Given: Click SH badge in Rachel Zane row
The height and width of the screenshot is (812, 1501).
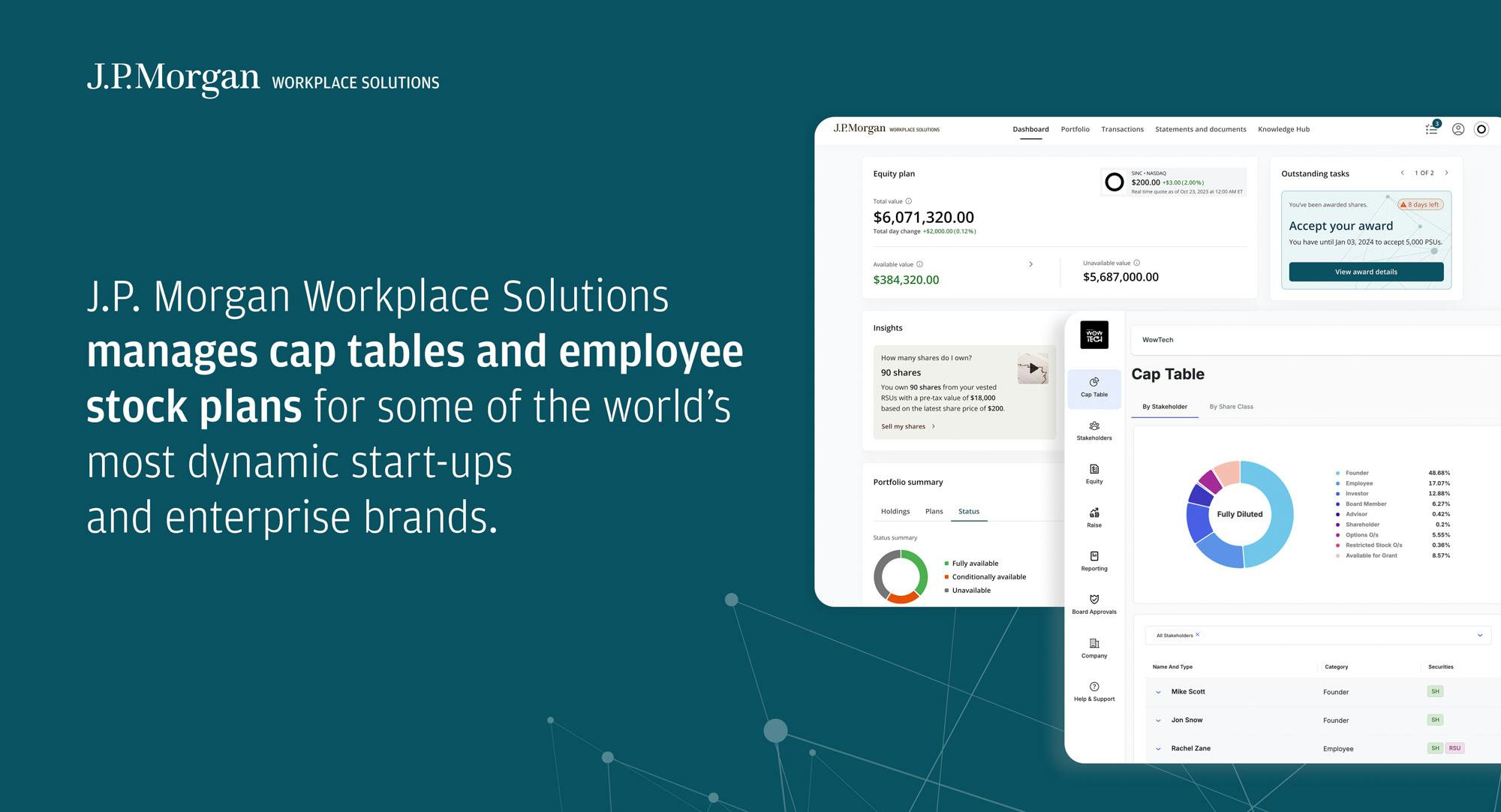Looking at the screenshot, I should point(1435,748).
